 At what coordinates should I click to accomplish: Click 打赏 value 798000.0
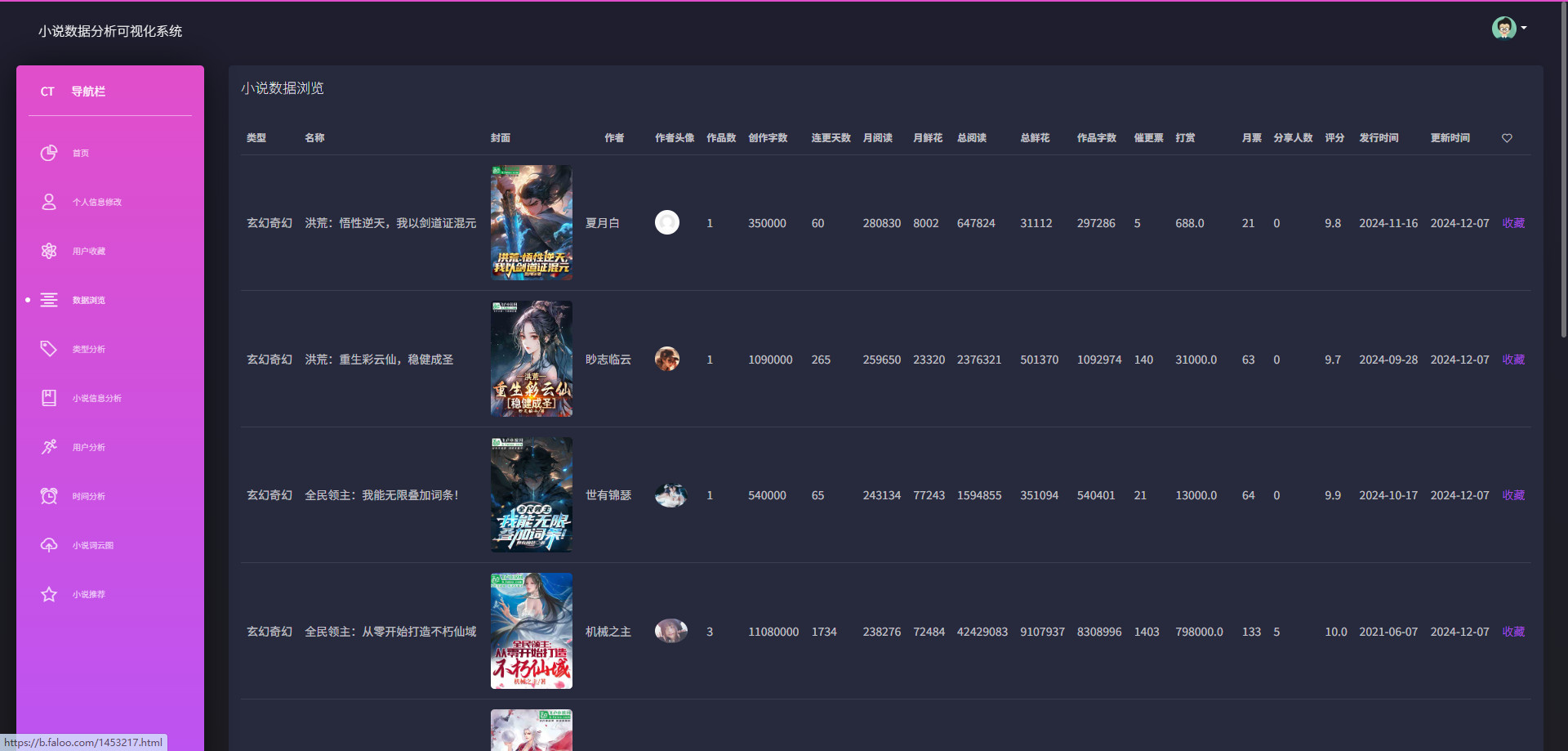[1200, 632]
